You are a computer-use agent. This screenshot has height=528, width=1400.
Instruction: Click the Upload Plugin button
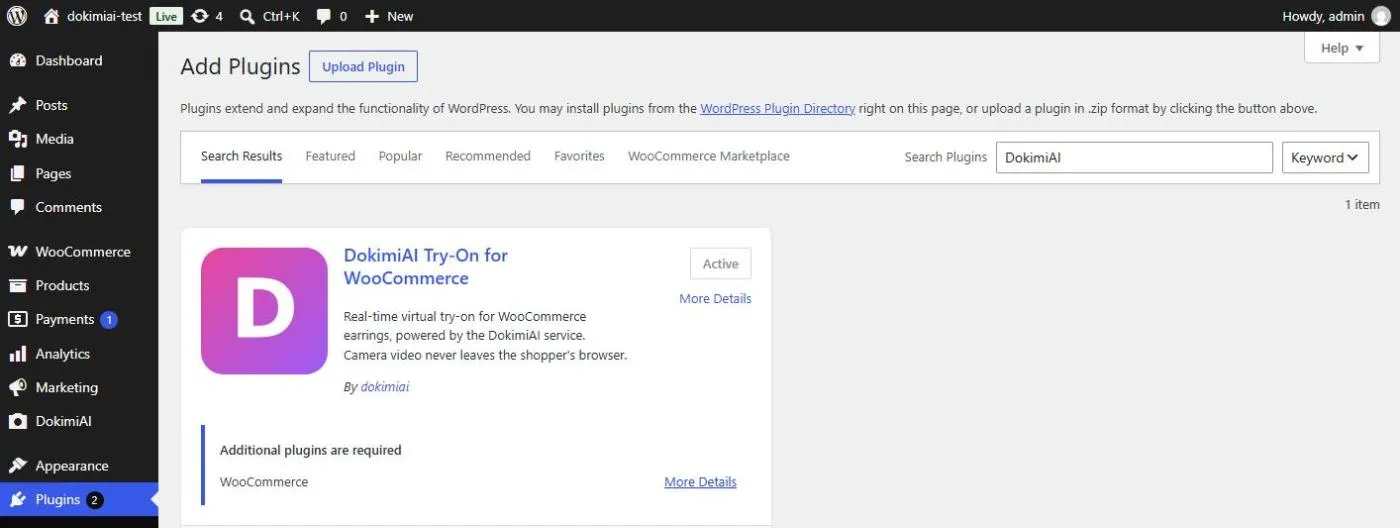[363, 67]
